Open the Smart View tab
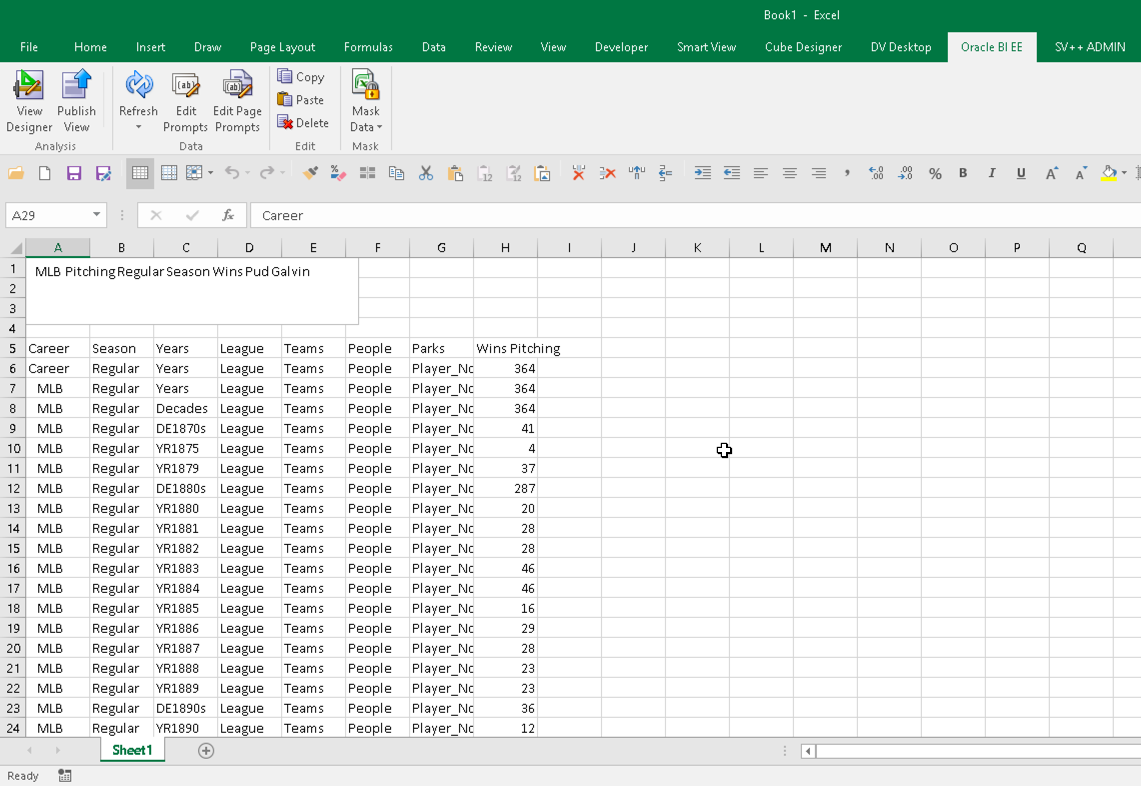 pos(706,47)
